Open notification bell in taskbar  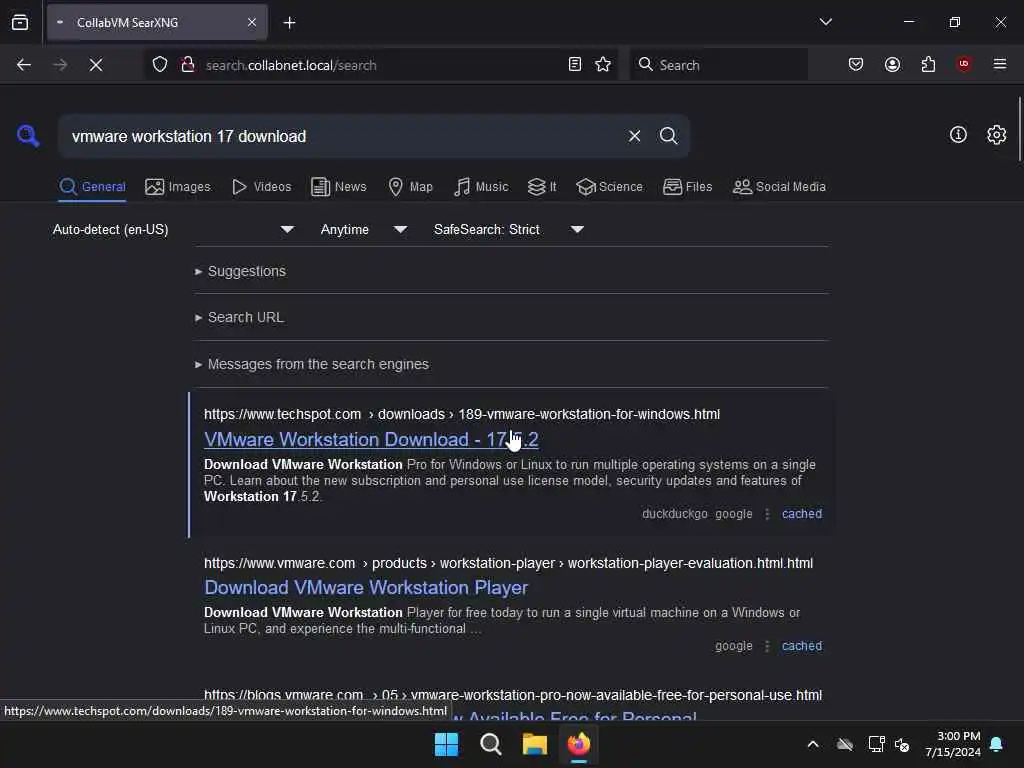pos(997,744)
